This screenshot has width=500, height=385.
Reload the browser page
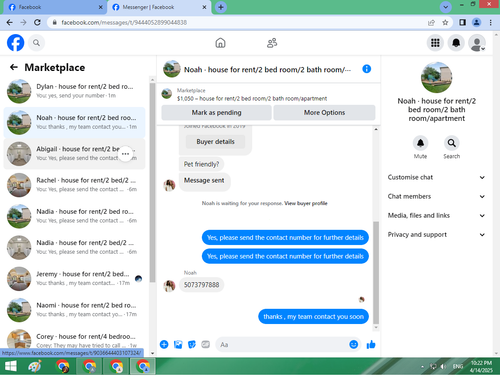click(x=37, y=22)
